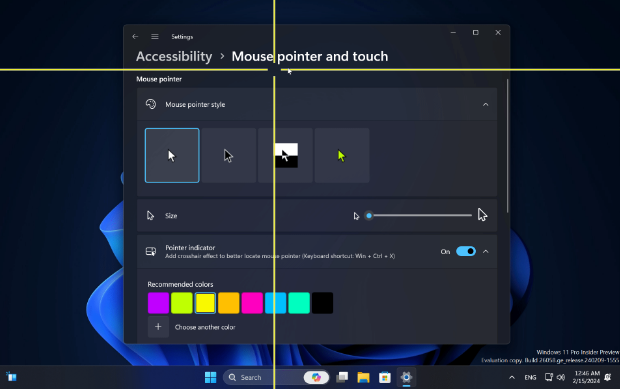This screenshot has width=620, height=389.
Task: Choose the purple recommended color
Action: click(158, 303)
